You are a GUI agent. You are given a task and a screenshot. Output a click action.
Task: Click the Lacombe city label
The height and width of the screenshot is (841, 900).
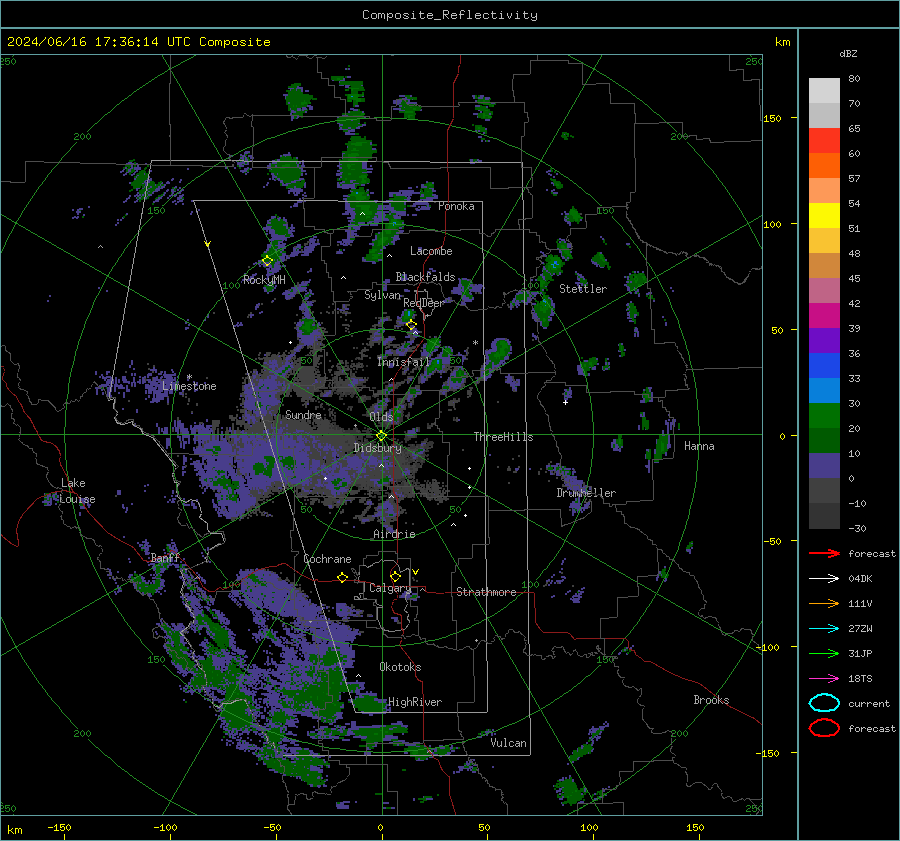(431, 251)
